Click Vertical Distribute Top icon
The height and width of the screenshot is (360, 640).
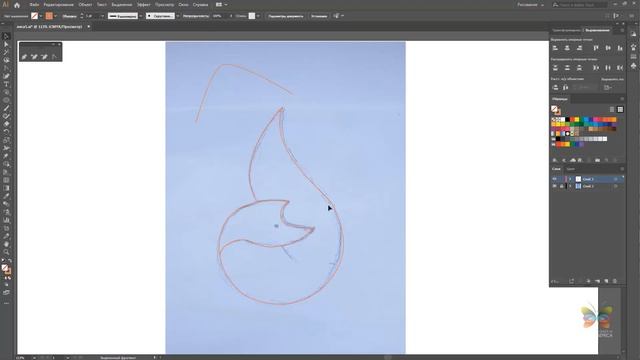tap(555, 68)
